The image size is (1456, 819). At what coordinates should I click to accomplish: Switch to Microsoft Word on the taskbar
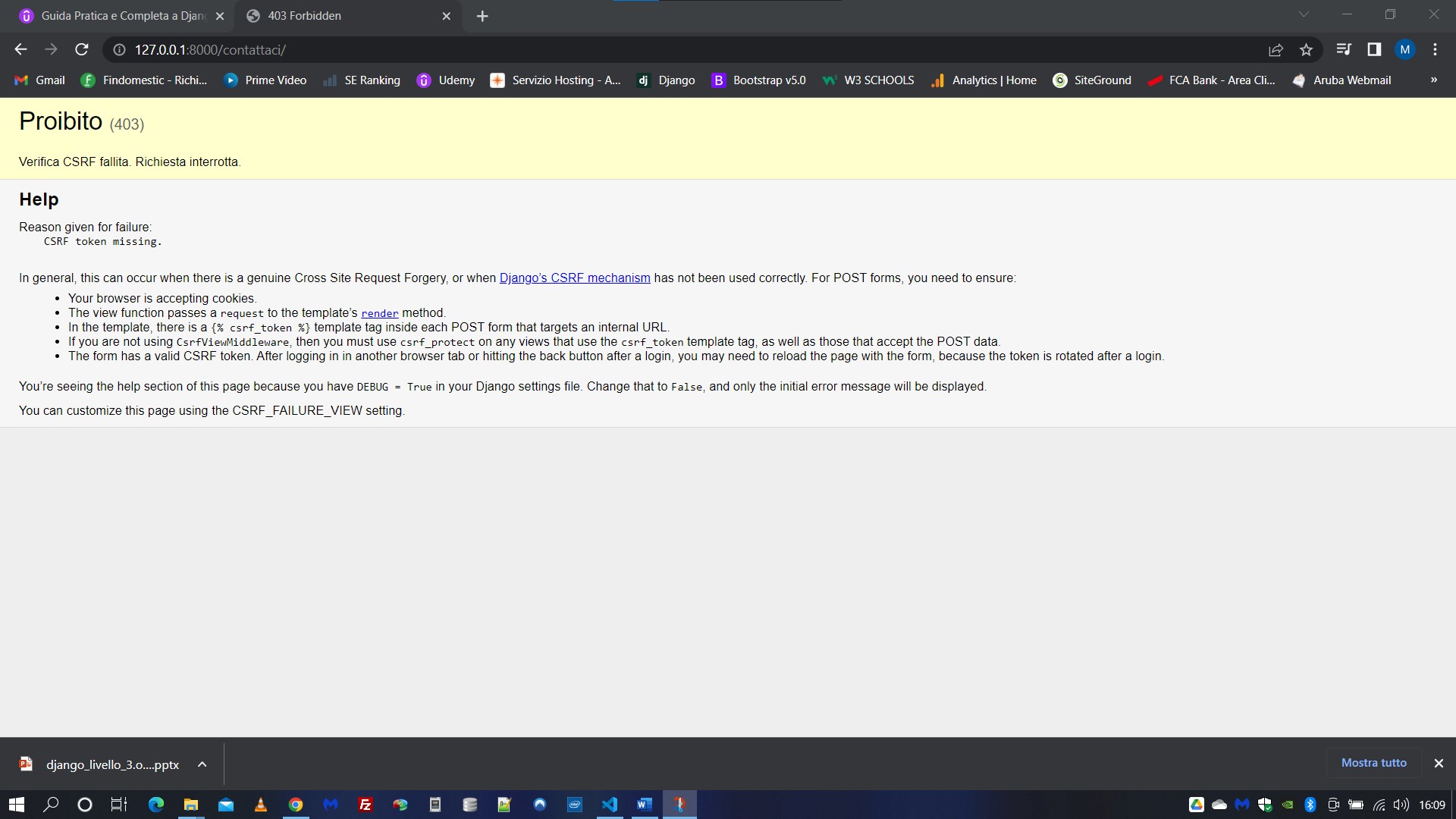pyautogui.click(x=645, y=805)
